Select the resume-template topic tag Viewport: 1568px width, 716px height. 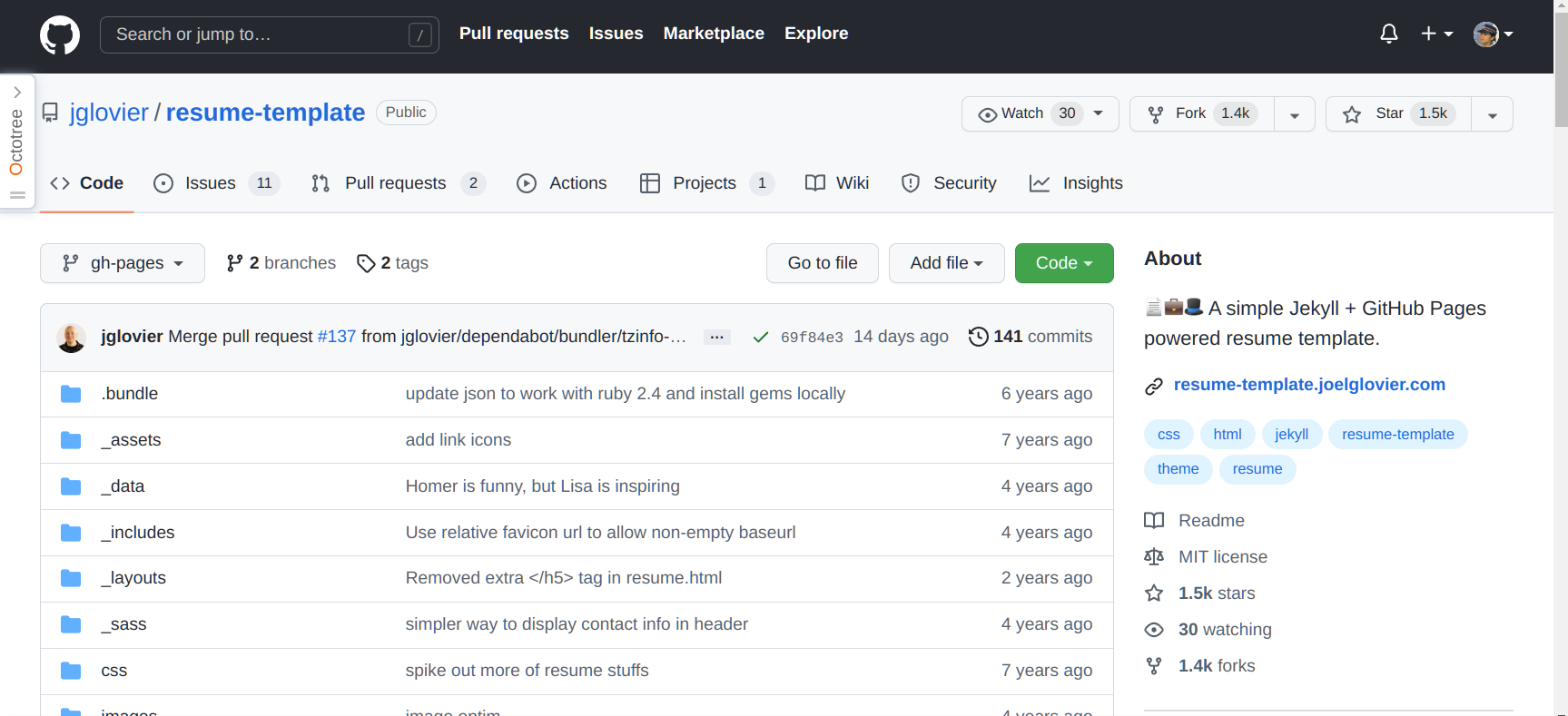[1397, 435]
